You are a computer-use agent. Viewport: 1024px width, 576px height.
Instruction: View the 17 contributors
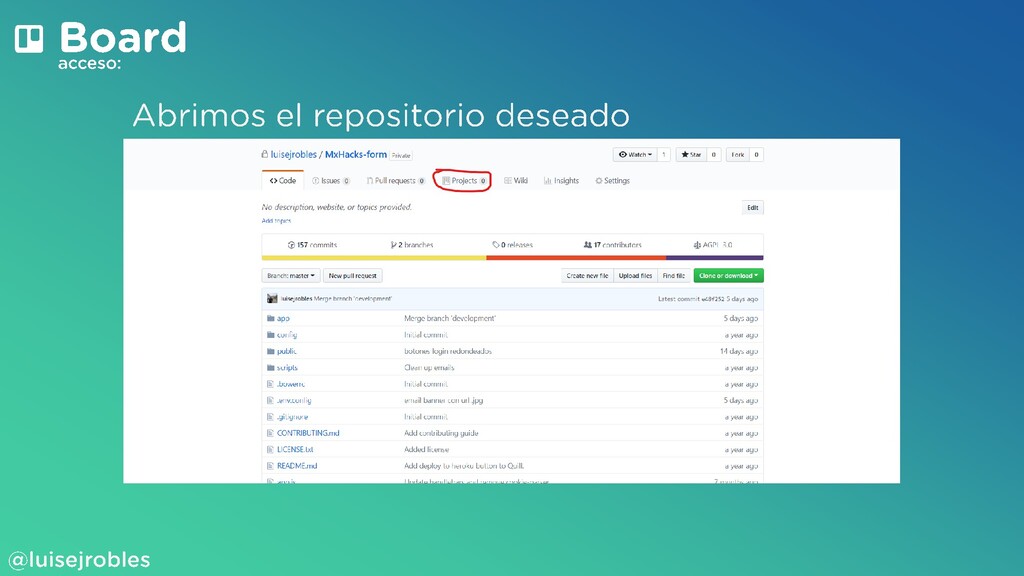pyautogui.click(x=613, y=245)
